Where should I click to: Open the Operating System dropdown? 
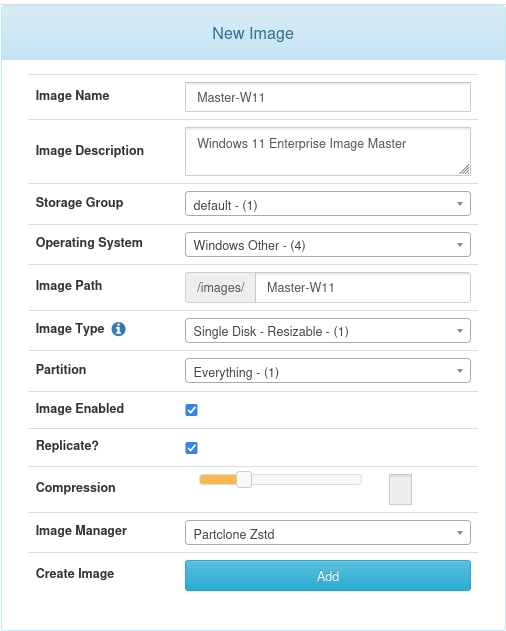tap(328, 245)
